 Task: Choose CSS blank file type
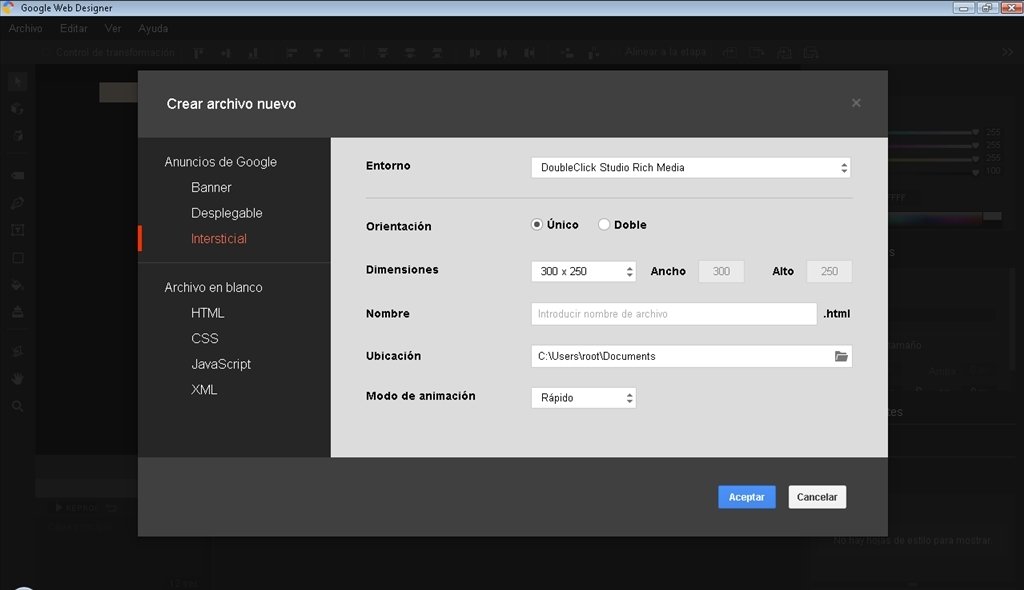[x=204, y=338]
